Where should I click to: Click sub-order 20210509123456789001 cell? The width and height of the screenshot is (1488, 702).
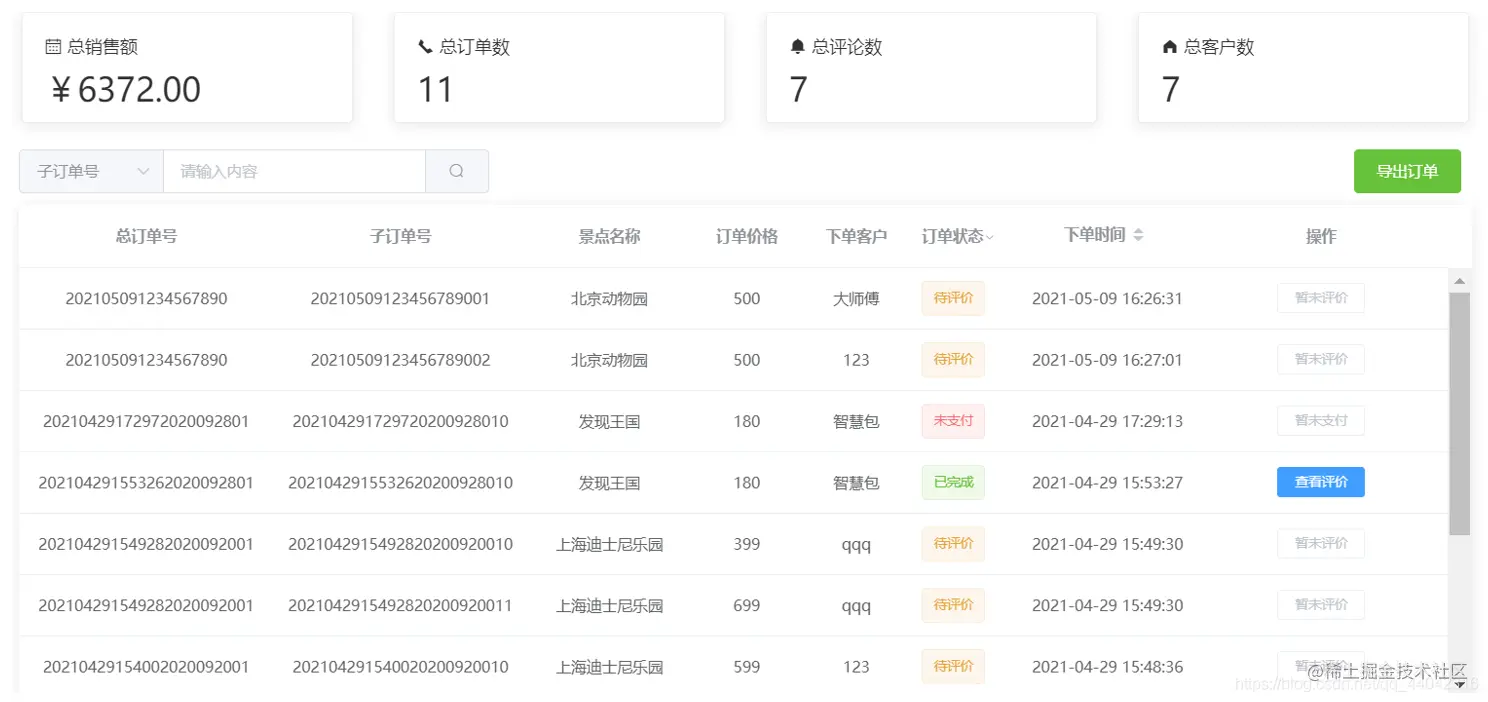(400, 299)
